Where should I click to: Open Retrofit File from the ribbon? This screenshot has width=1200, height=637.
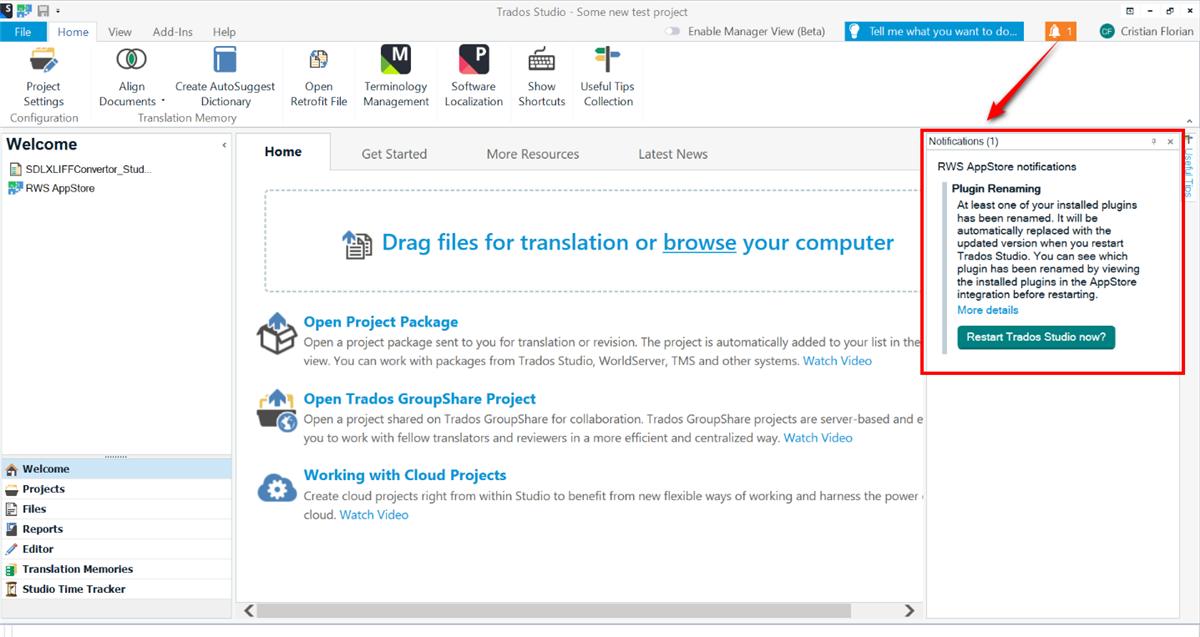319,77
